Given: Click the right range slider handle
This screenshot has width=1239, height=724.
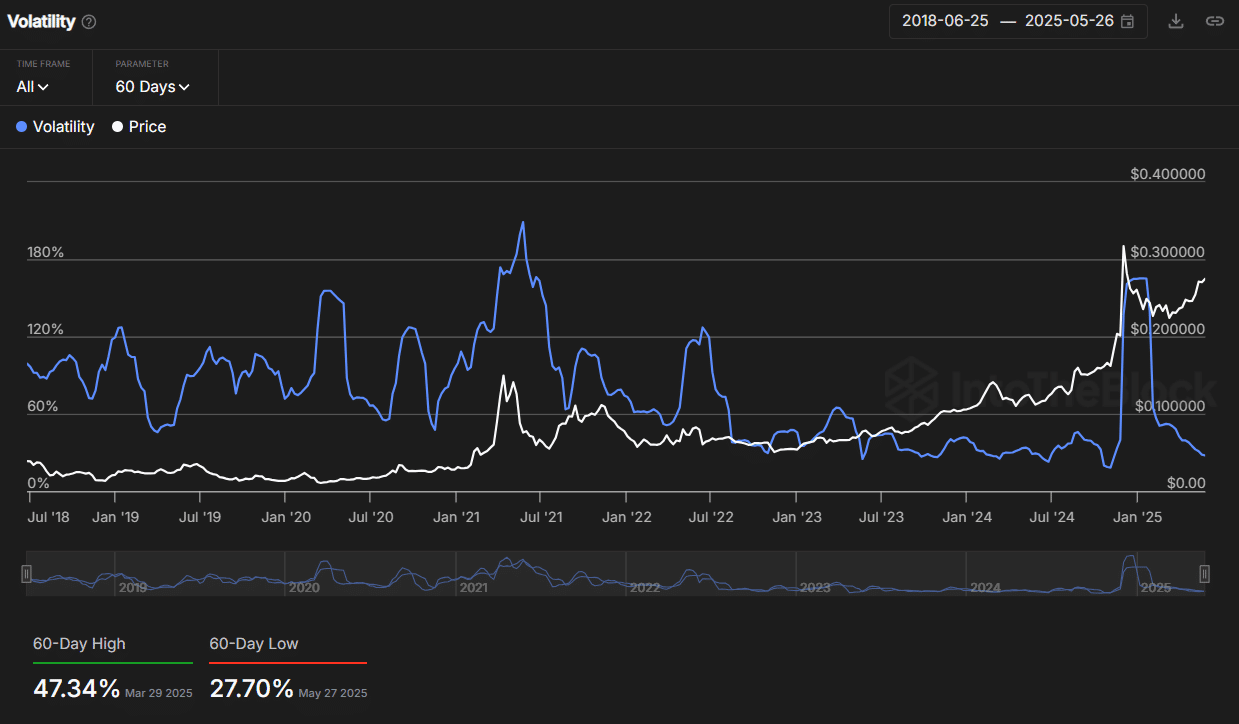Looking at the screenshot, I should click(x=1205, y=574).
